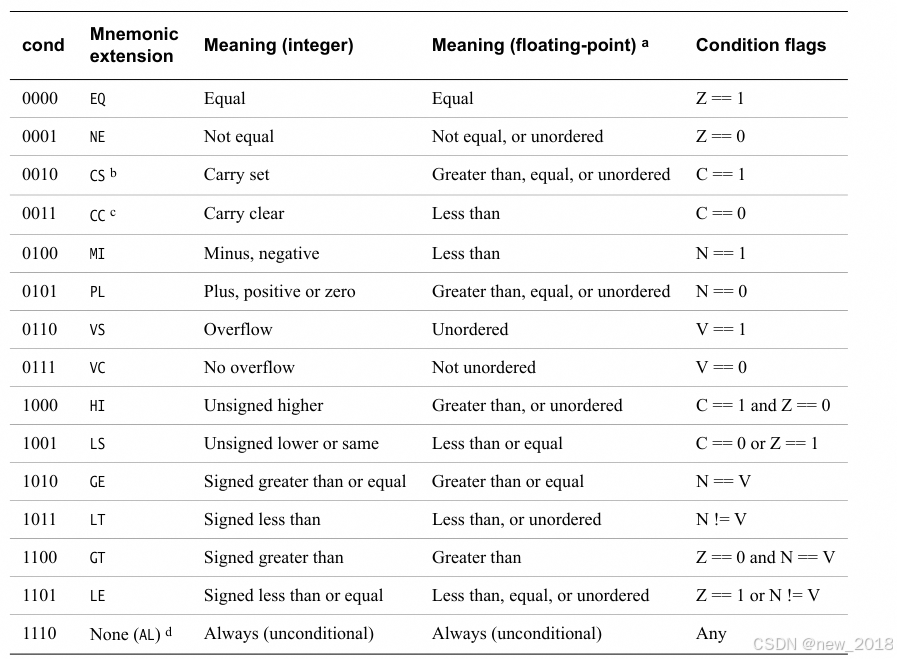Click the 'Condition flags' column header
The width and height of the screenshot is (897, 659).
coord(760,45)
